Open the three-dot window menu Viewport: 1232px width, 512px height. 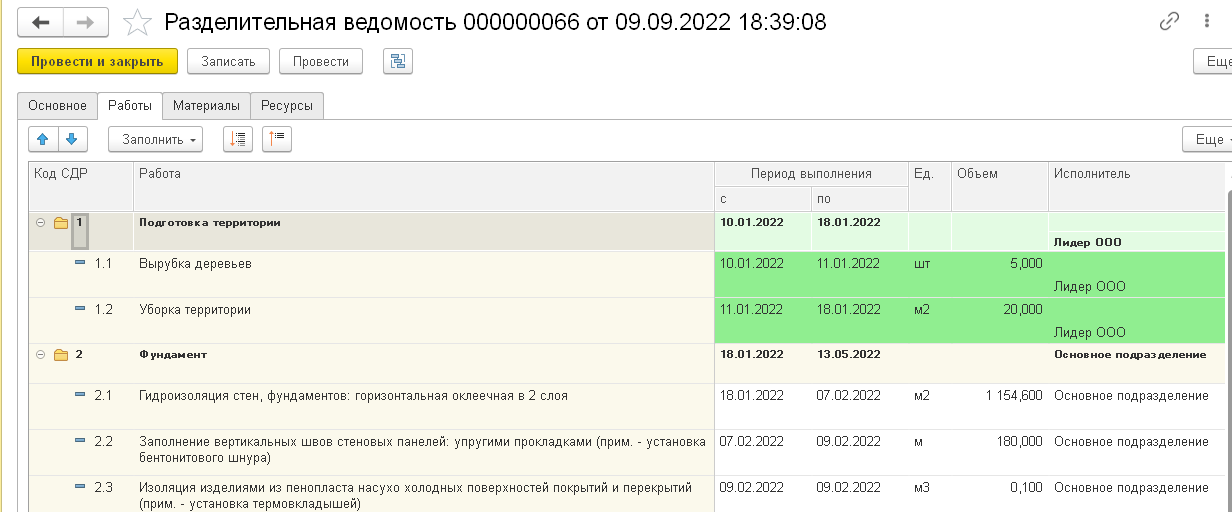[1206, 22]
